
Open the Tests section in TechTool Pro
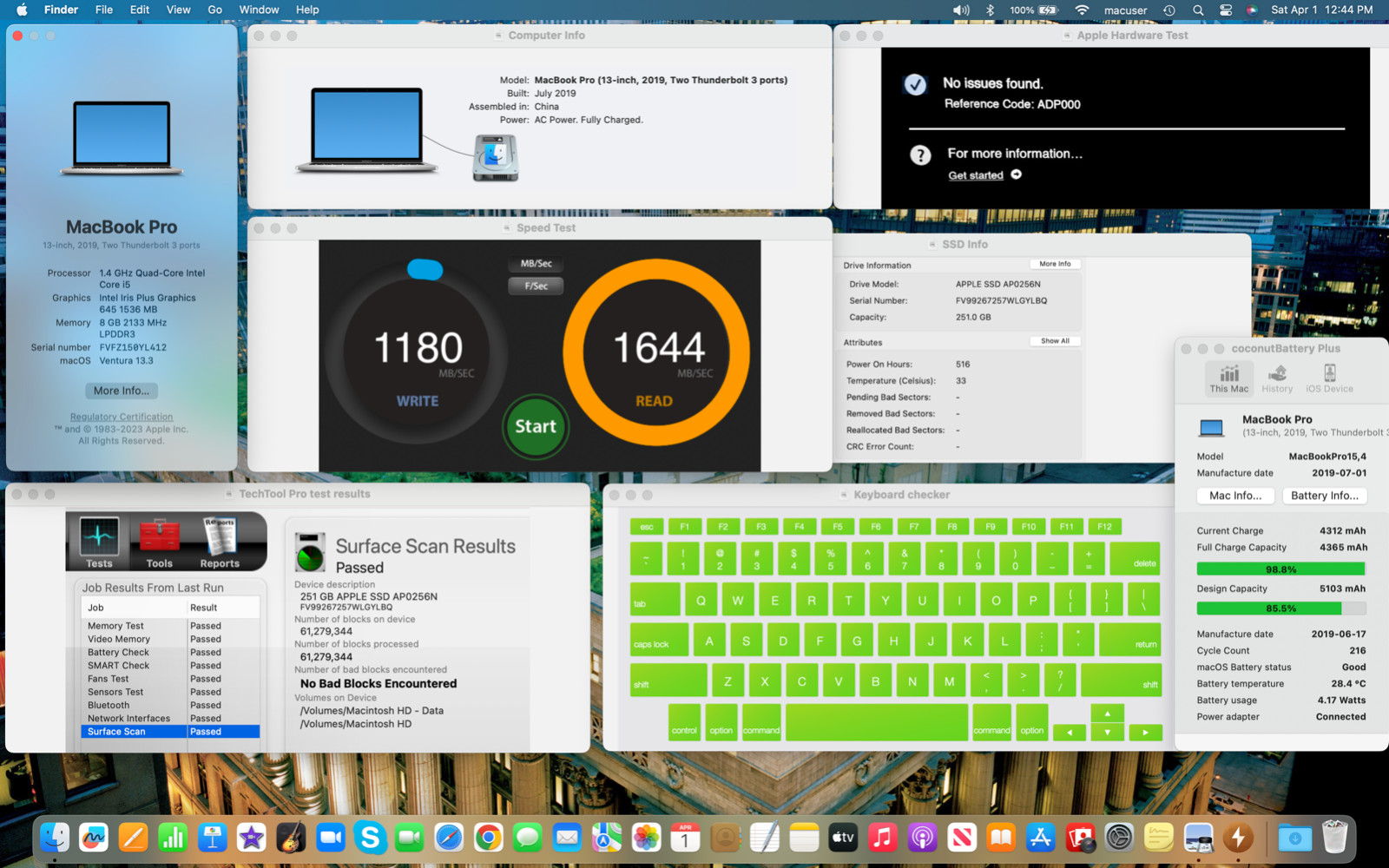pyautogui.click(x=99, y=542)
